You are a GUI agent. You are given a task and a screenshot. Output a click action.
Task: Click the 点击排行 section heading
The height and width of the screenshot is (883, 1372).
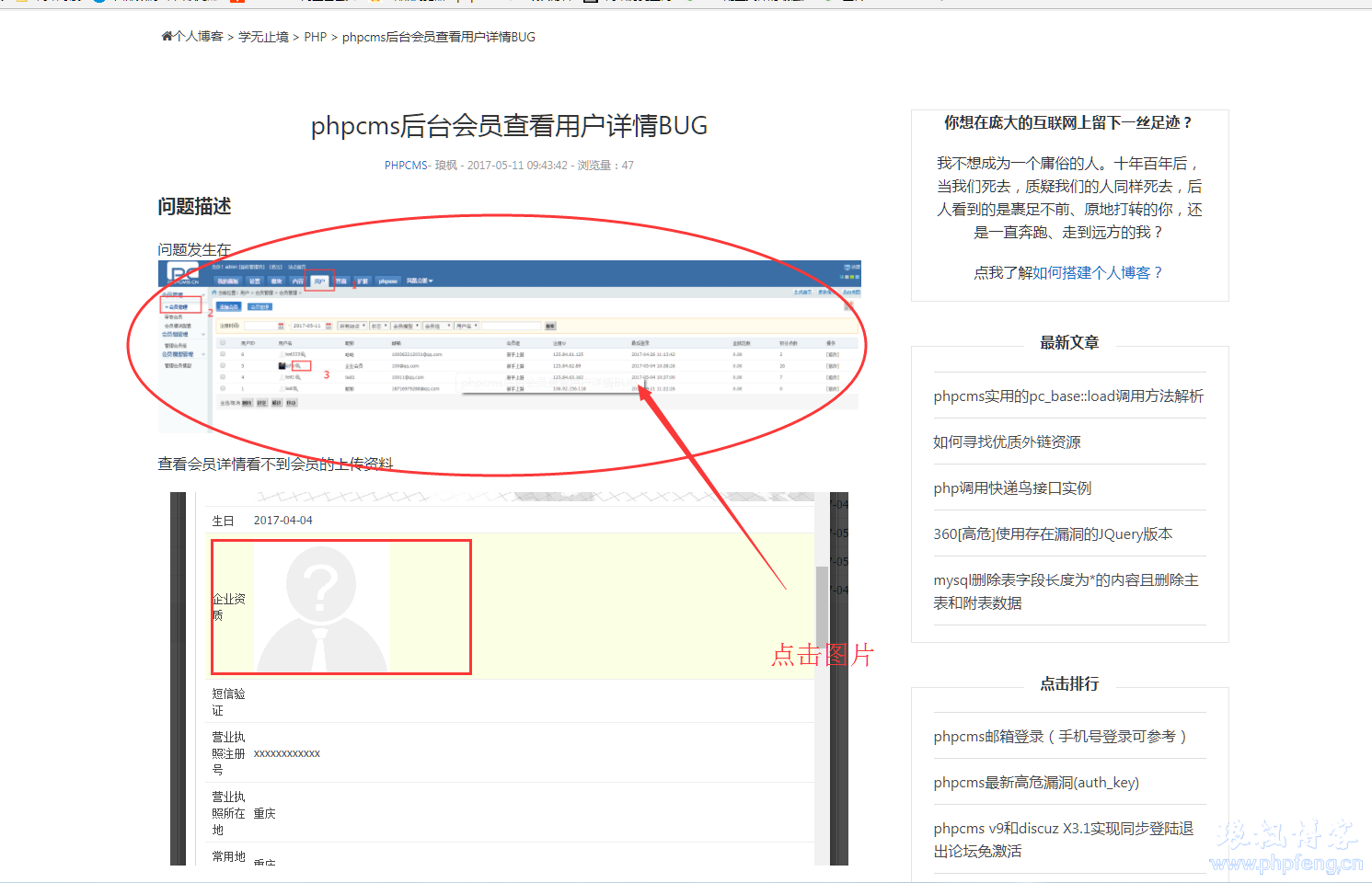click(1069, 683)
